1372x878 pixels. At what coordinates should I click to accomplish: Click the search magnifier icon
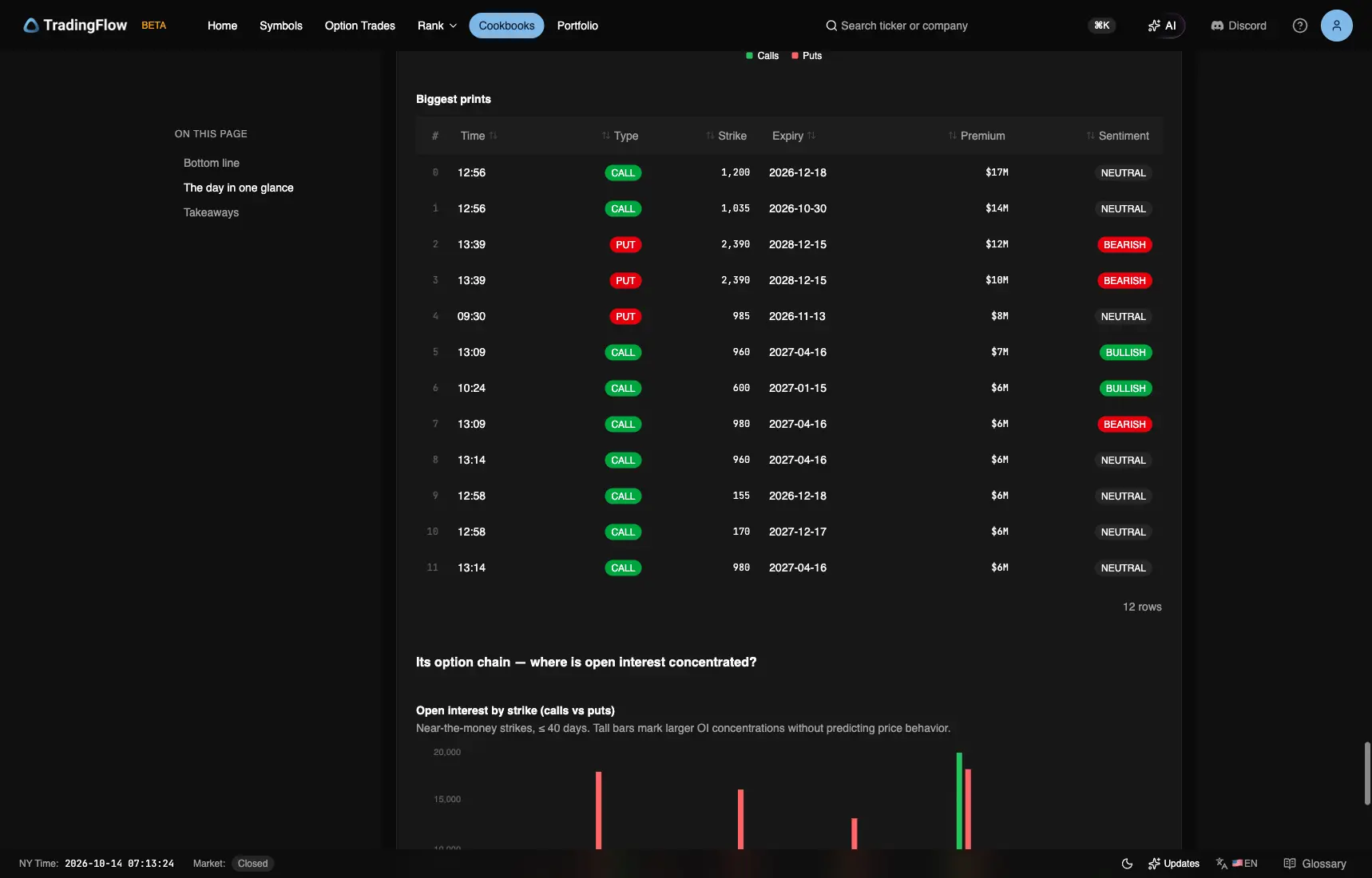click(x=831, y=26)
